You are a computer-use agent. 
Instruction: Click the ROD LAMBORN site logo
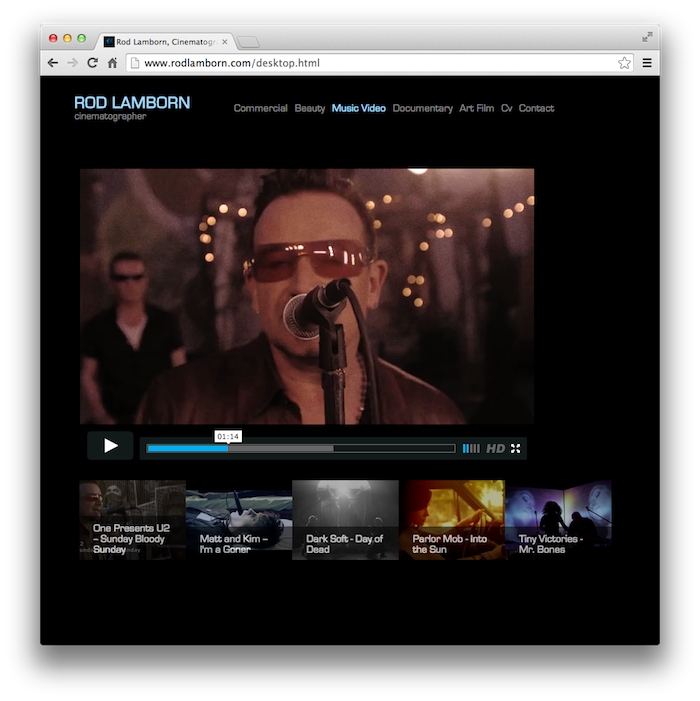tap(131, 103)
